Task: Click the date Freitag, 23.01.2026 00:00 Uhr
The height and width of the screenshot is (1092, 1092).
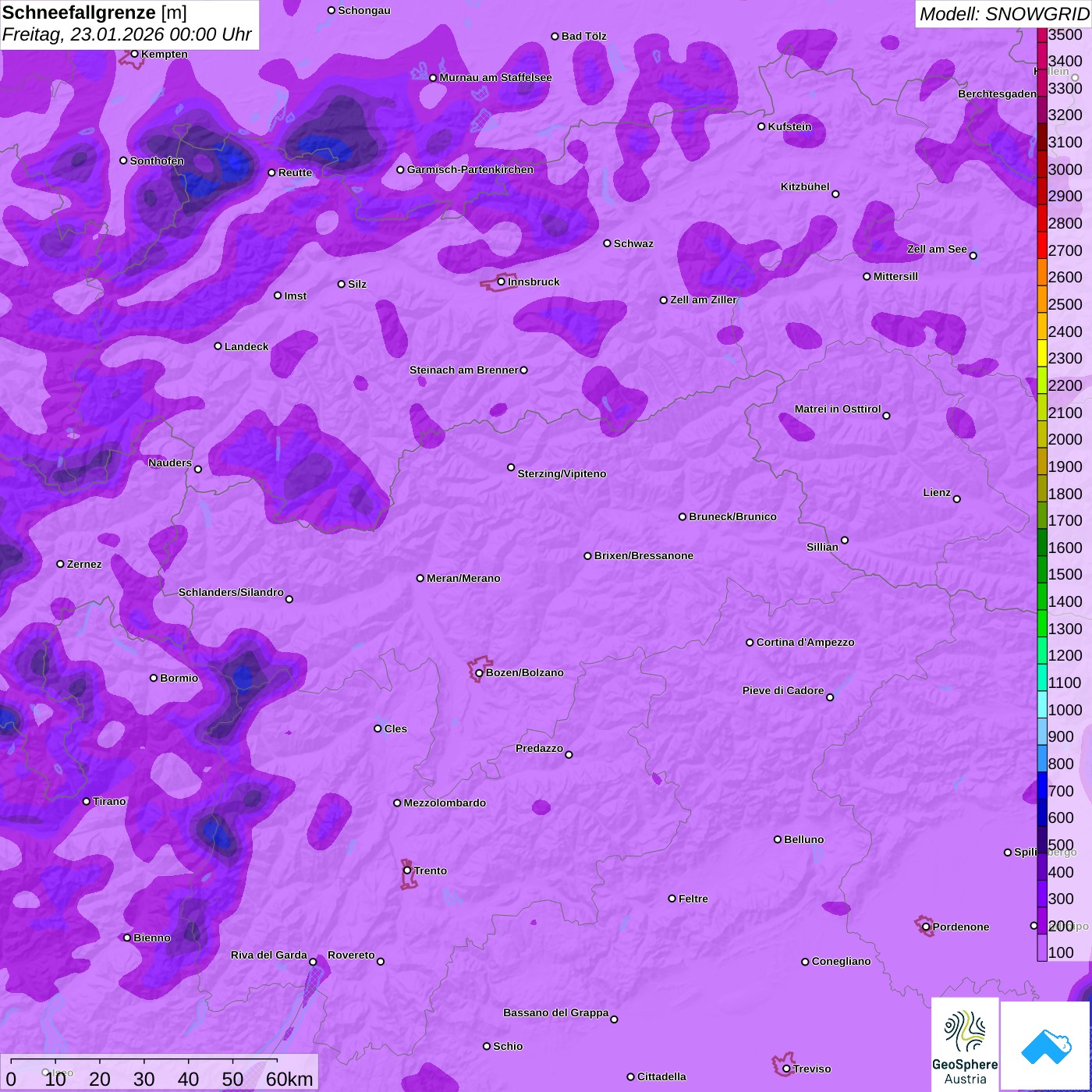Action: [127, 35]
